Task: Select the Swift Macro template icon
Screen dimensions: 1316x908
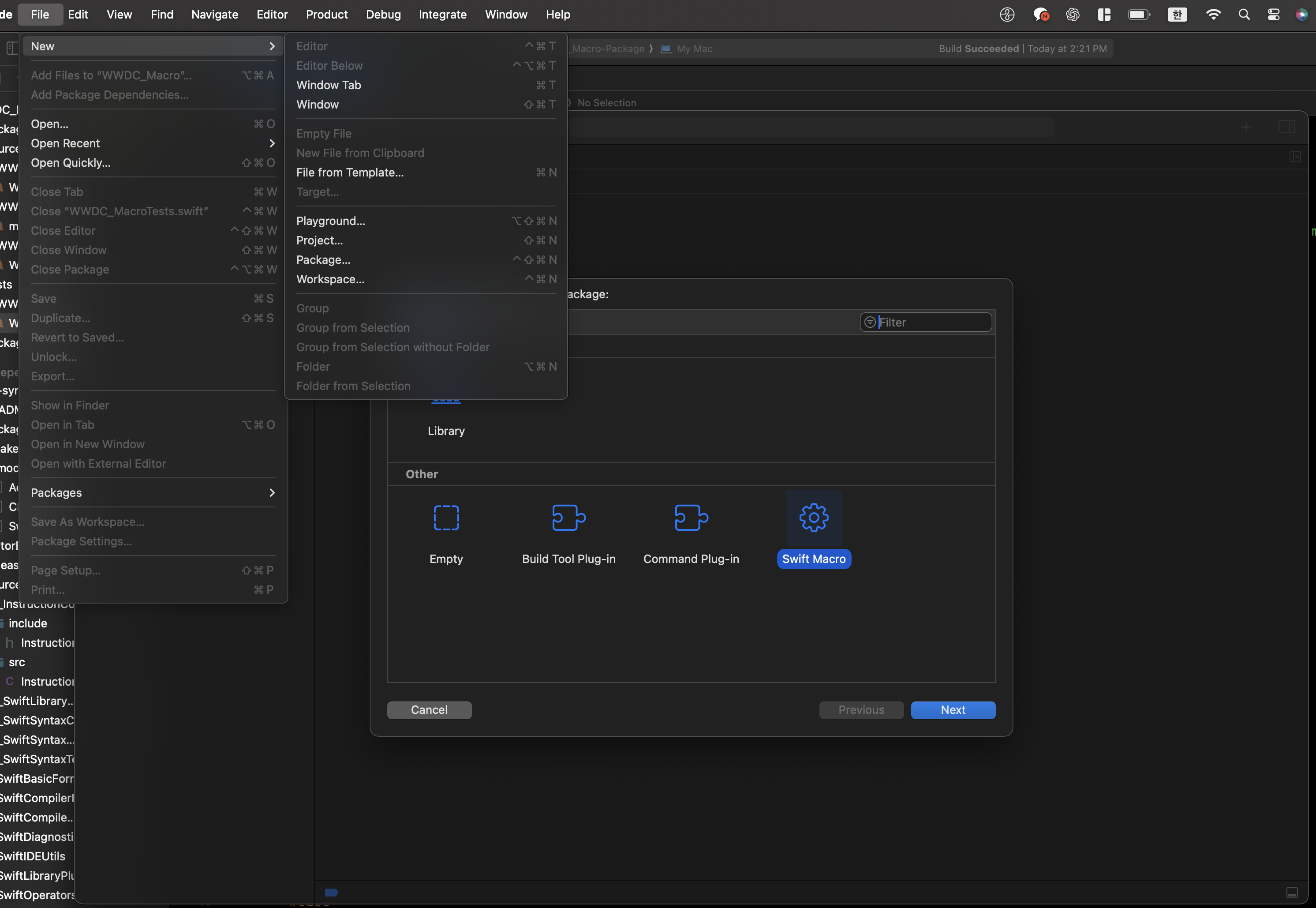Action: (x=813, y=518)
